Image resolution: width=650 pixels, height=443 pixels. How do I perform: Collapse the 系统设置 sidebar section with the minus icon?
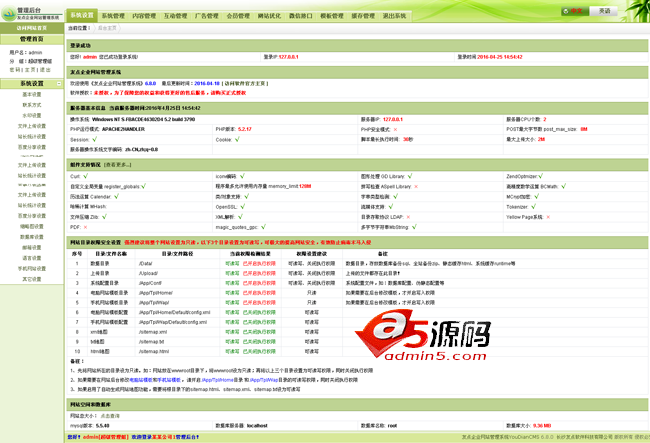pyautogui.click(x=59, y=84)
